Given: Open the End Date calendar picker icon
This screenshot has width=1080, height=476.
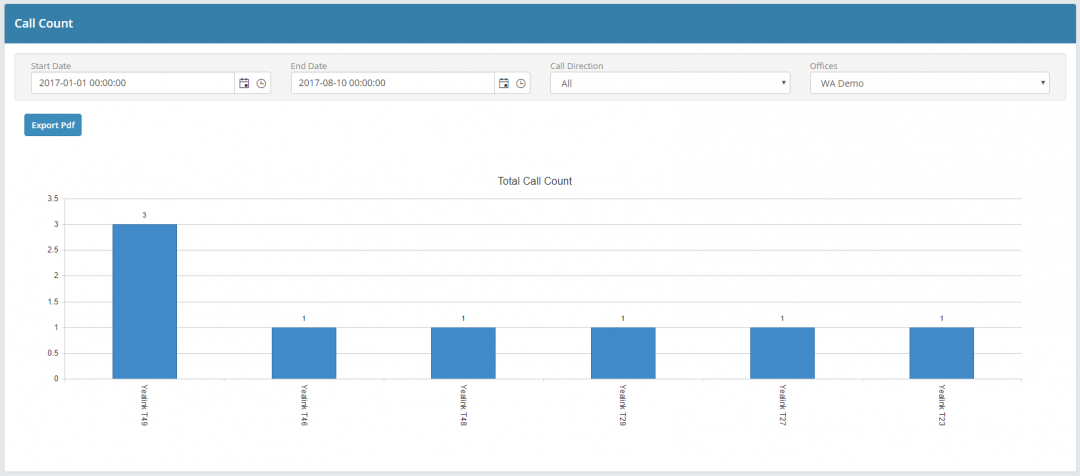Looking at the screenshot, I should (504, 83).
